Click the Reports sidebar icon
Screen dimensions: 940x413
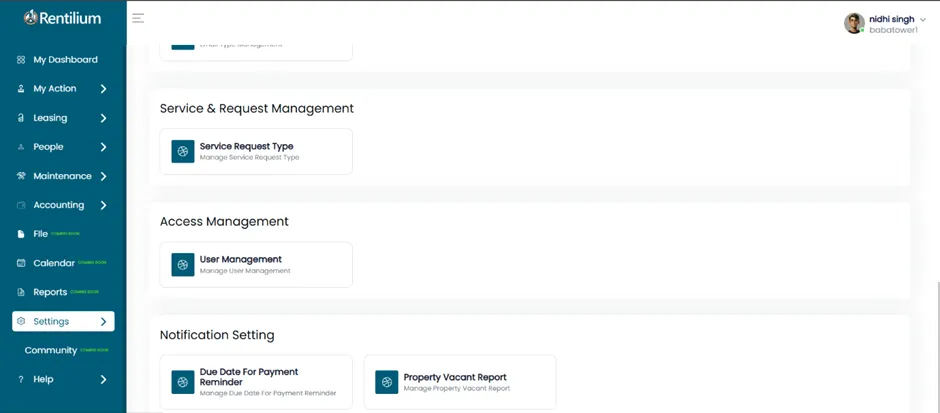pos(21,293)
